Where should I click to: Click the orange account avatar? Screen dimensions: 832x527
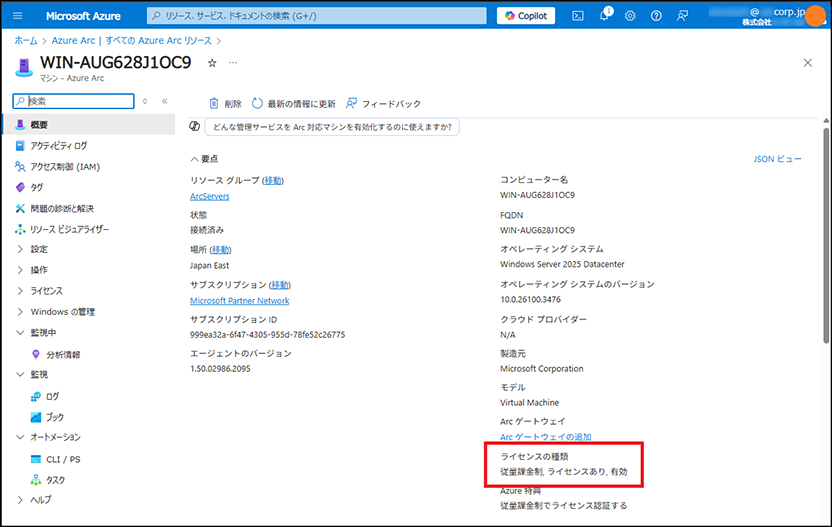(815, 16)
